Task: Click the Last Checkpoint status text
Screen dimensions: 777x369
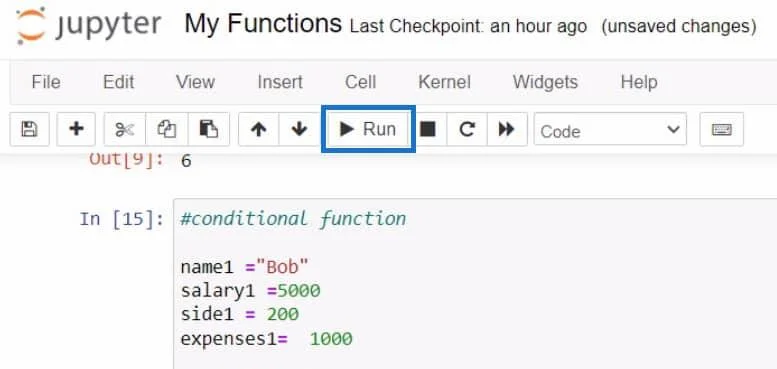Action: tap(468, 26)
